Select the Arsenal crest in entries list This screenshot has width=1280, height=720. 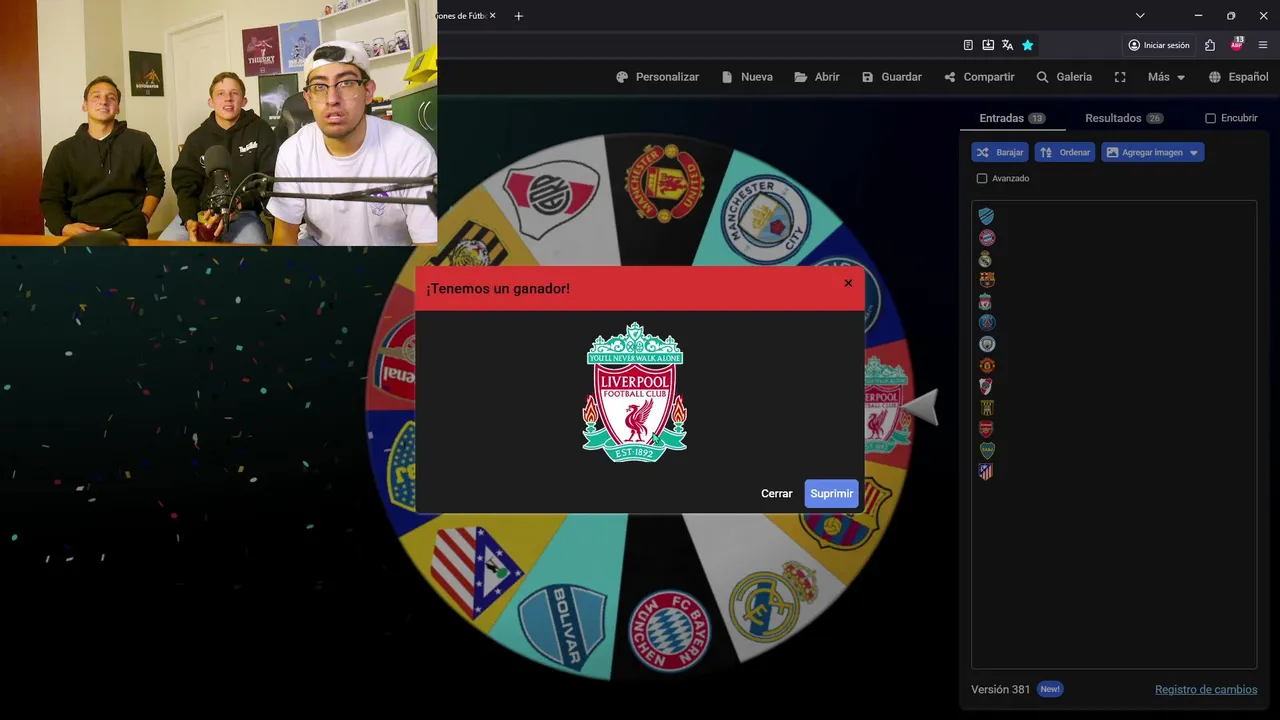pos(986,429)
